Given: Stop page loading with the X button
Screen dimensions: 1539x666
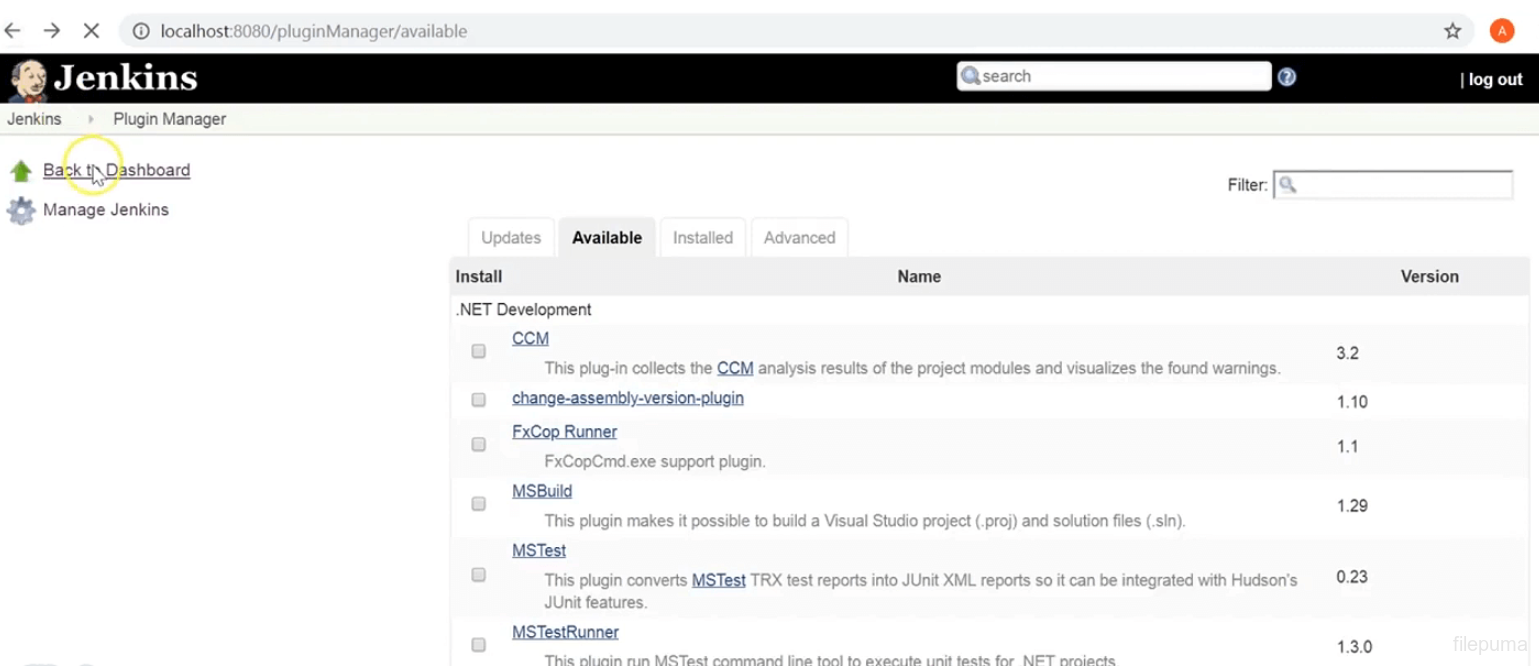Looking at the screenshot, I should (x=91, y=31).
